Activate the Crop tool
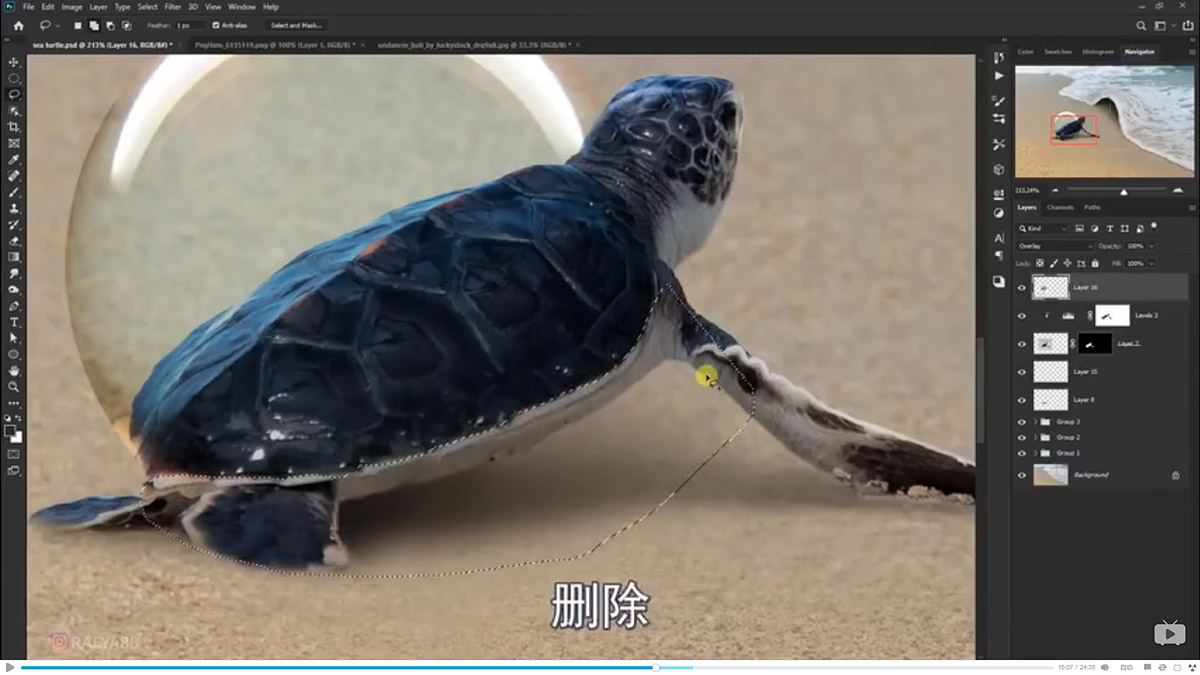This screenshot has width=1200, height=675. coord(13,128)
